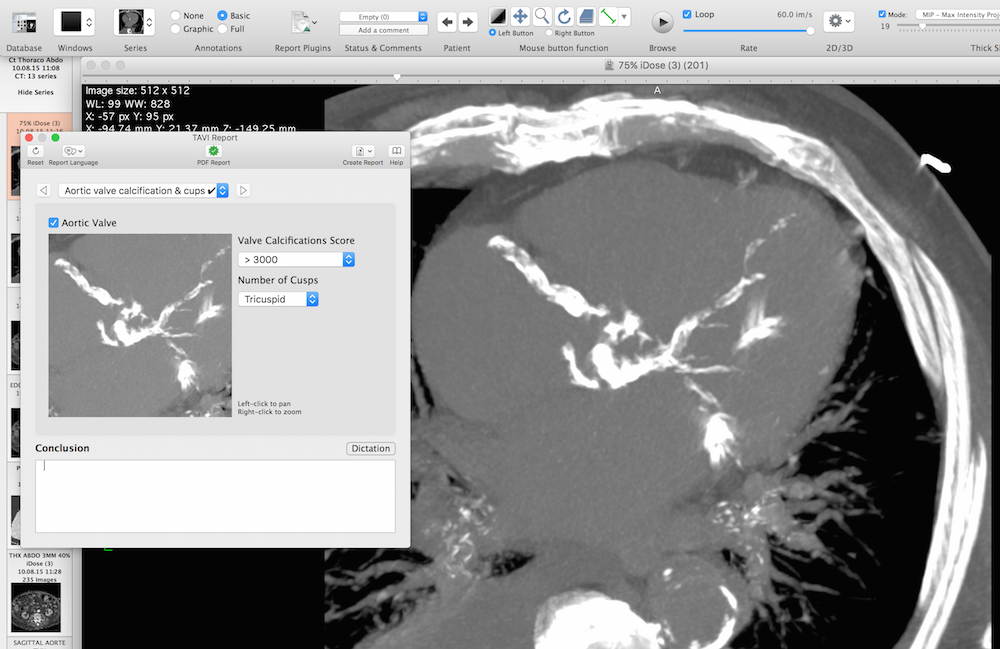Select Basic annotations option

[x=222, y=15]
